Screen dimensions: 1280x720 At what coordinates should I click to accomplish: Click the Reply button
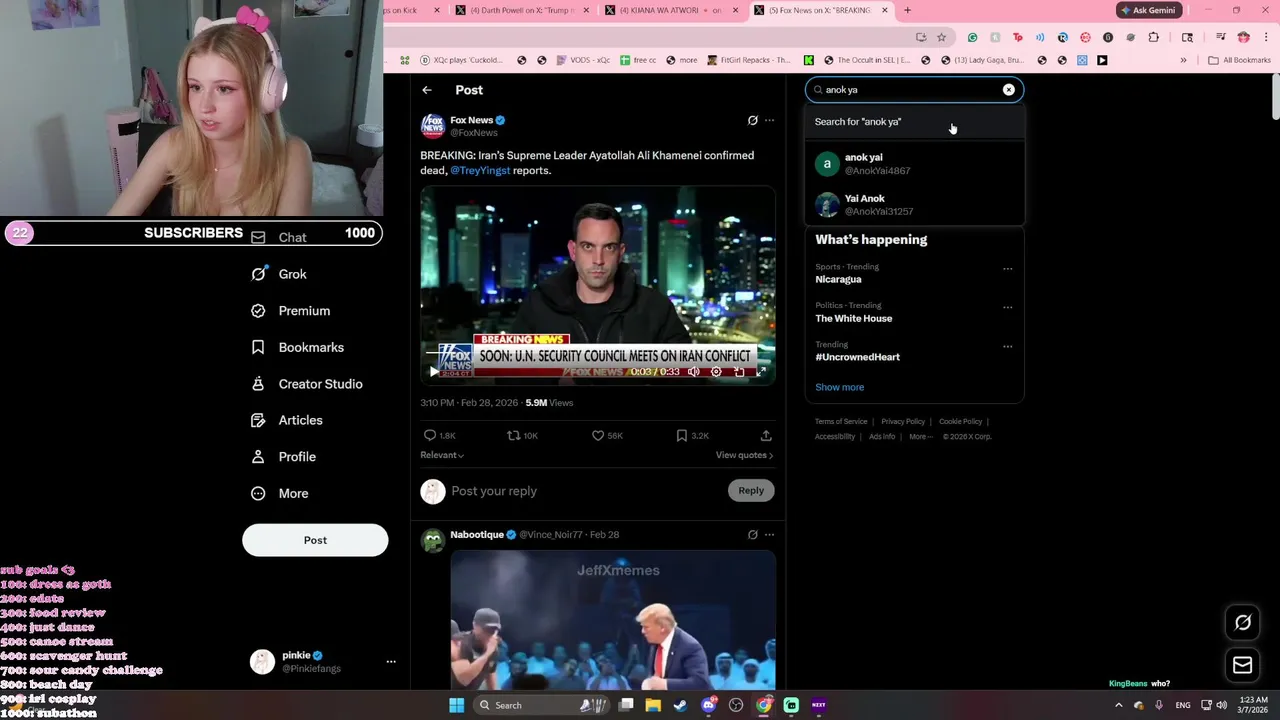(751, 490)
